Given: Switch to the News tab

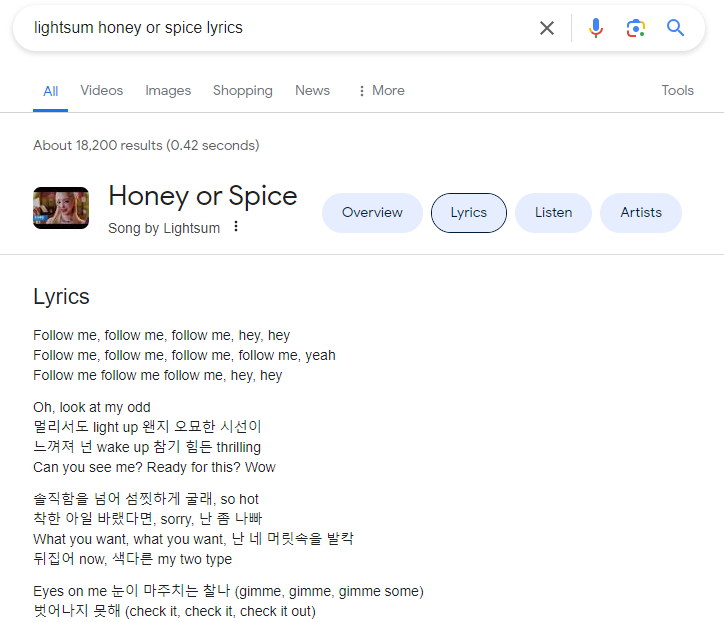Looking at the screenshot, I should pos(313,91).
